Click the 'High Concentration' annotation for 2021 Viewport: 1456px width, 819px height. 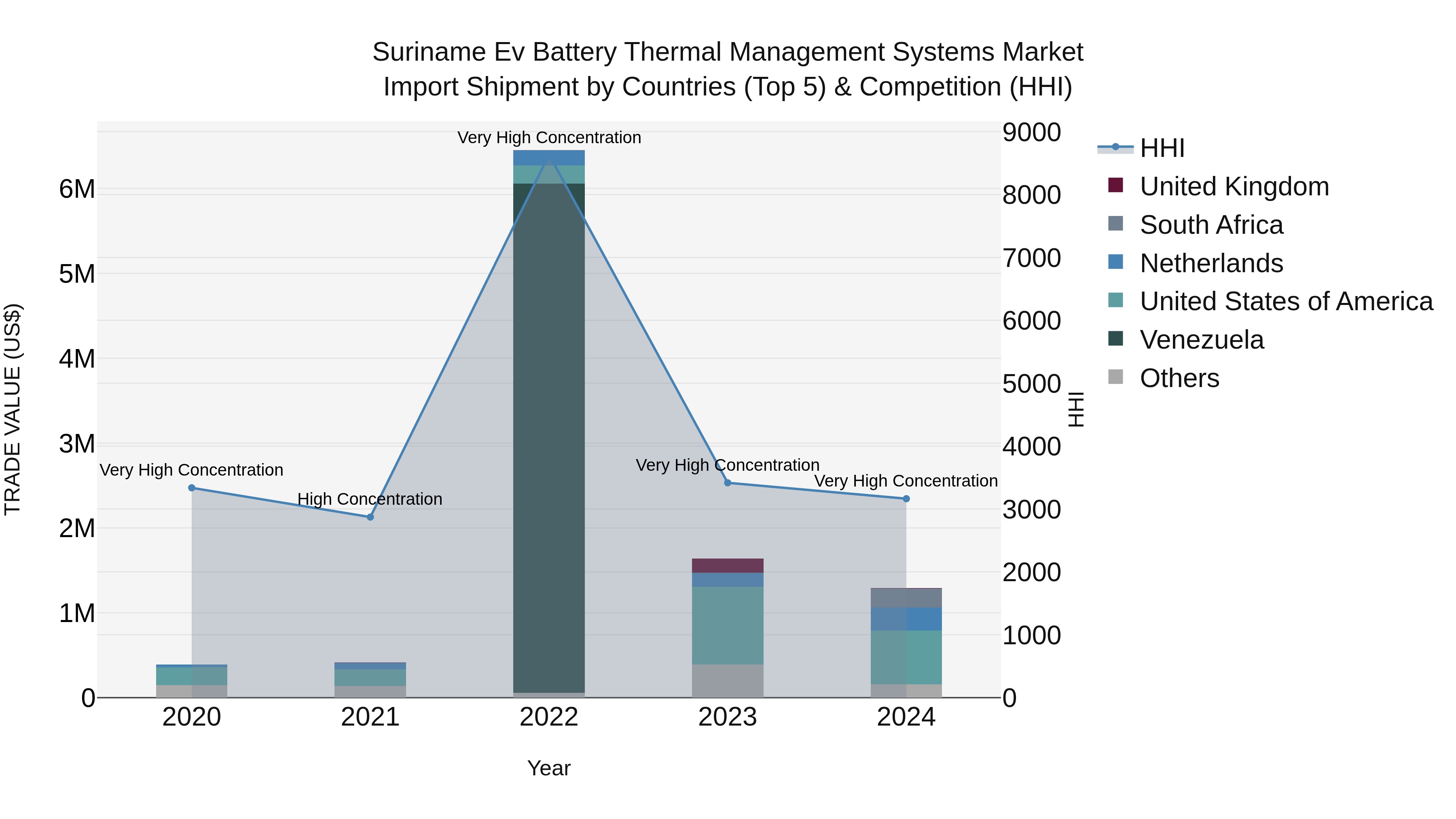[x=370, y=499]
